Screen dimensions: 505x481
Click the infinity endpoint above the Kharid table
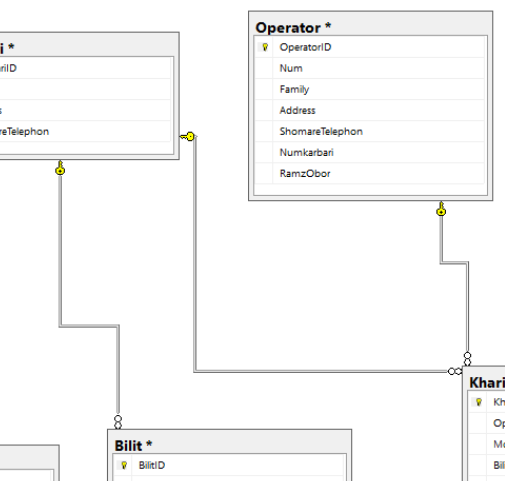(x=467, y=359)
